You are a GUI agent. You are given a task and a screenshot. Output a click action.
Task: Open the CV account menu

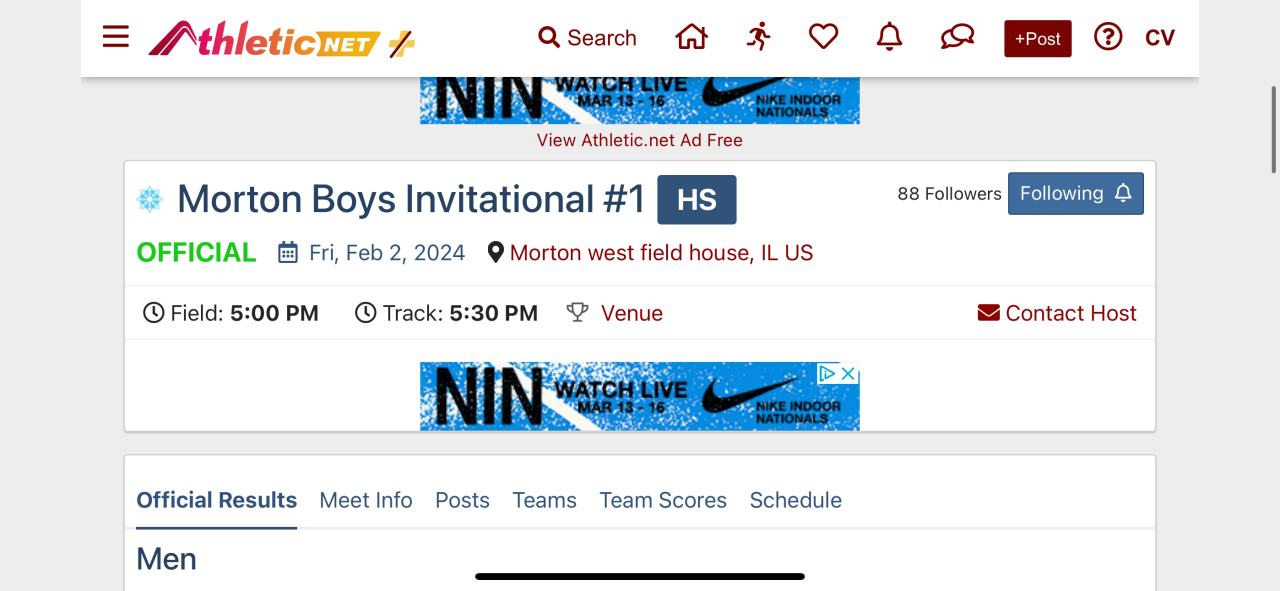tap(1160, 38)
